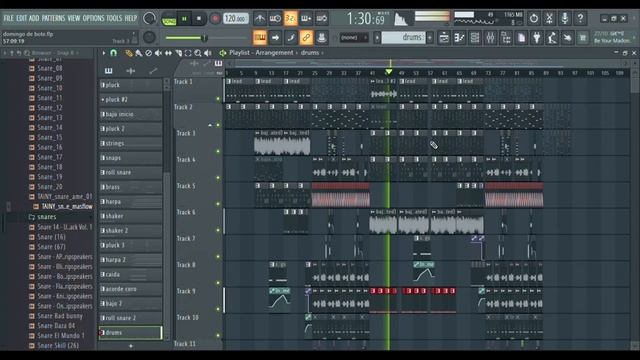Viewport: 640px width, 360px height.
Task: Arm the record button
Action: (215, 19)
